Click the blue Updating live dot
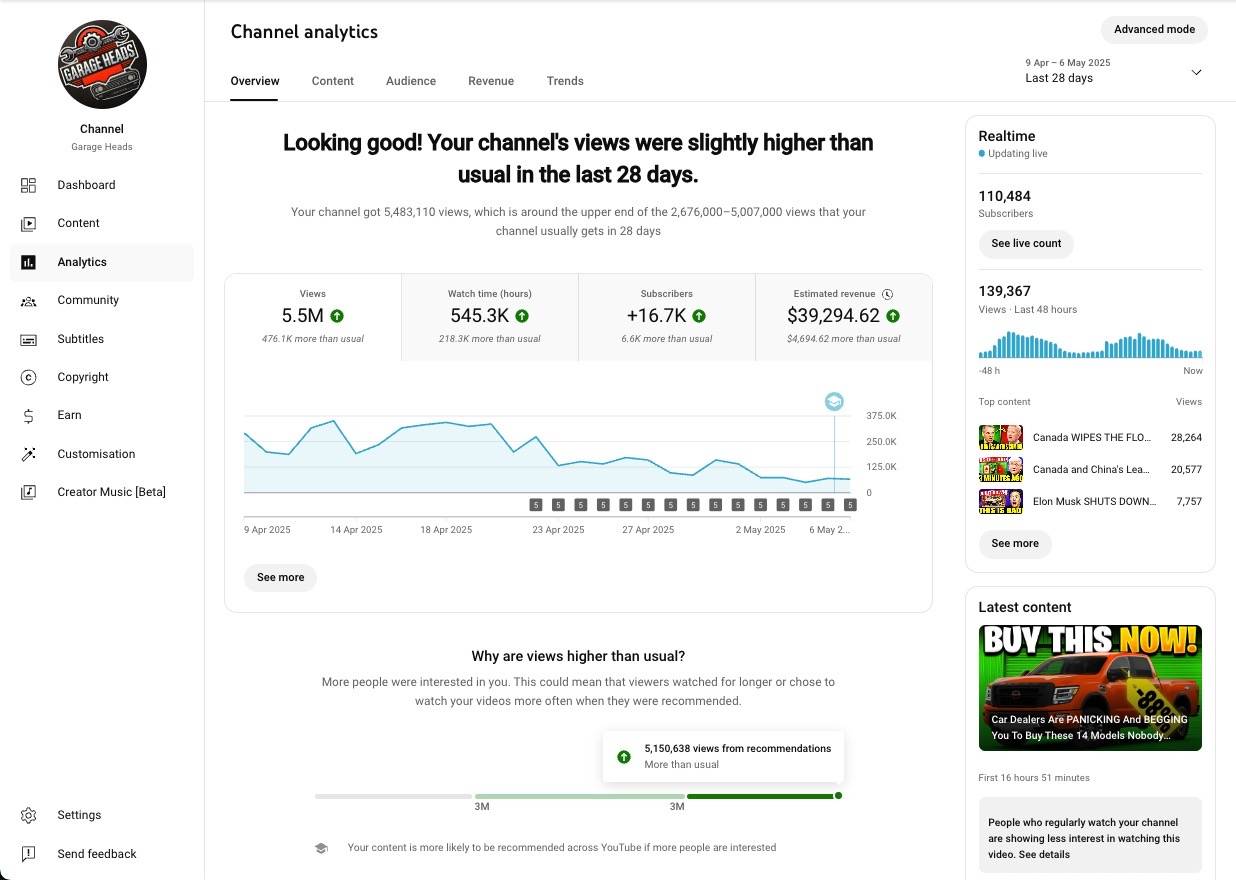This screenshot has width=1236, height=880. 982,154
